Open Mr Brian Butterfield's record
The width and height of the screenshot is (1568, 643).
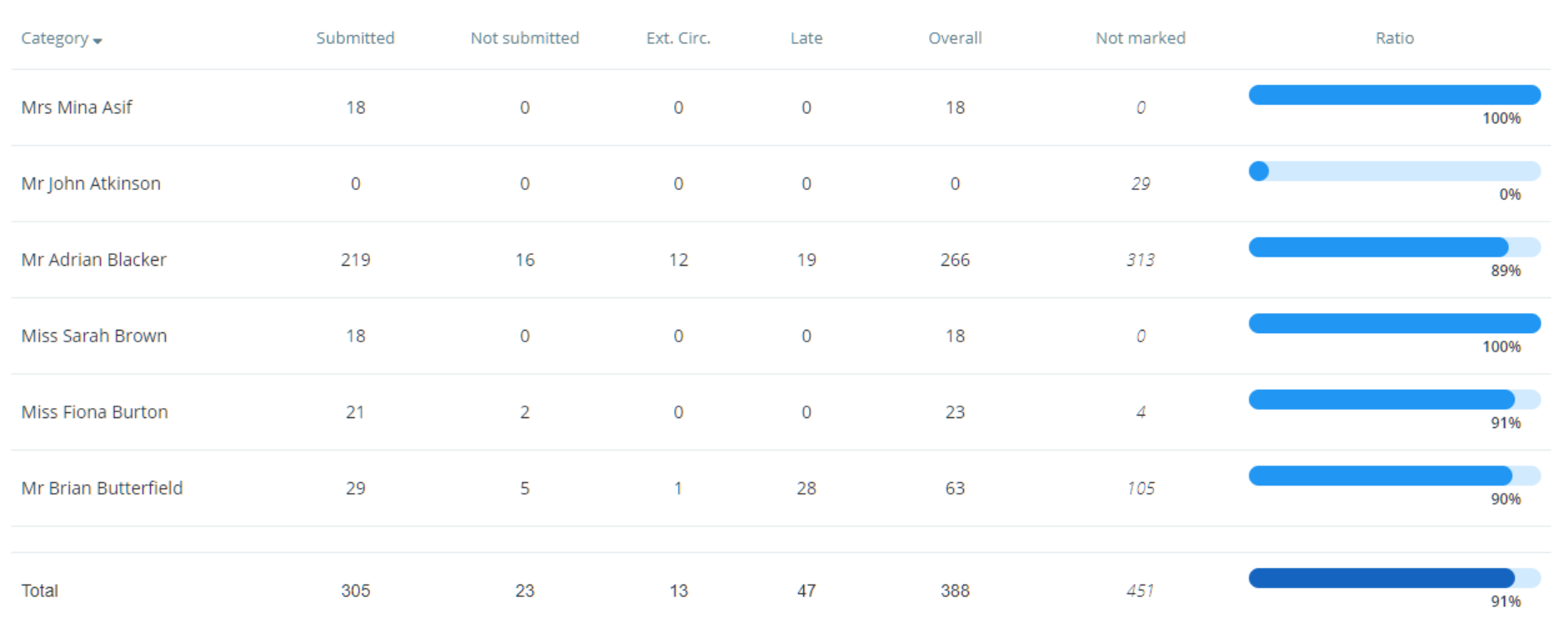click(x=102, y=488)
